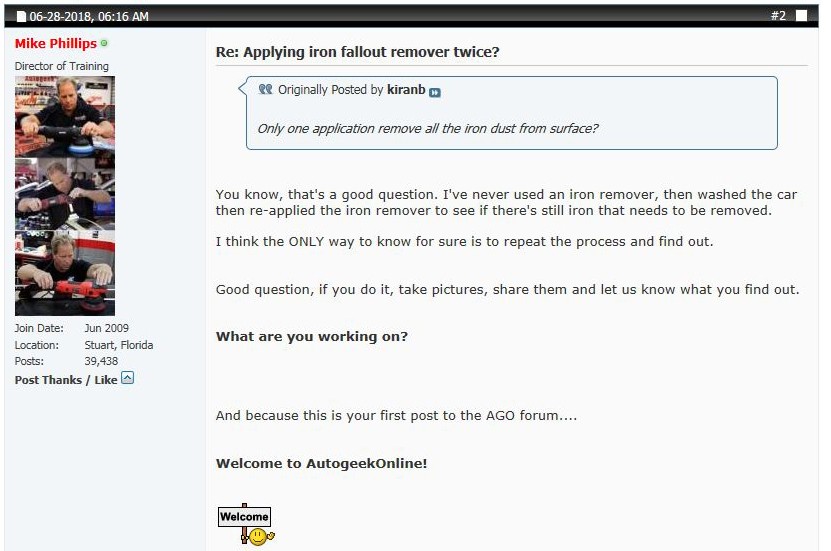831x551 pixels.
Task: Click the post title about iron fallout remover
Action: coord(357,52)
